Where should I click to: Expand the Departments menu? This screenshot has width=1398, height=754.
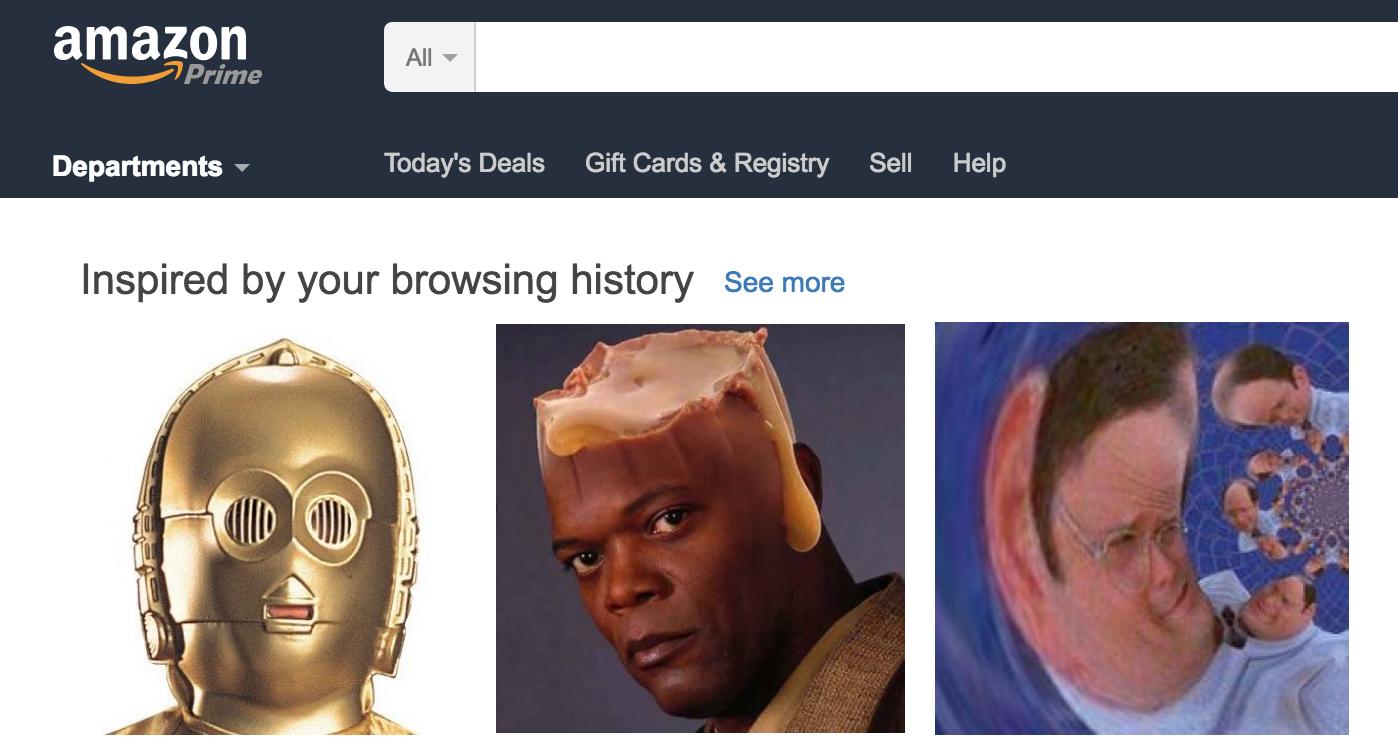(150, 166)
